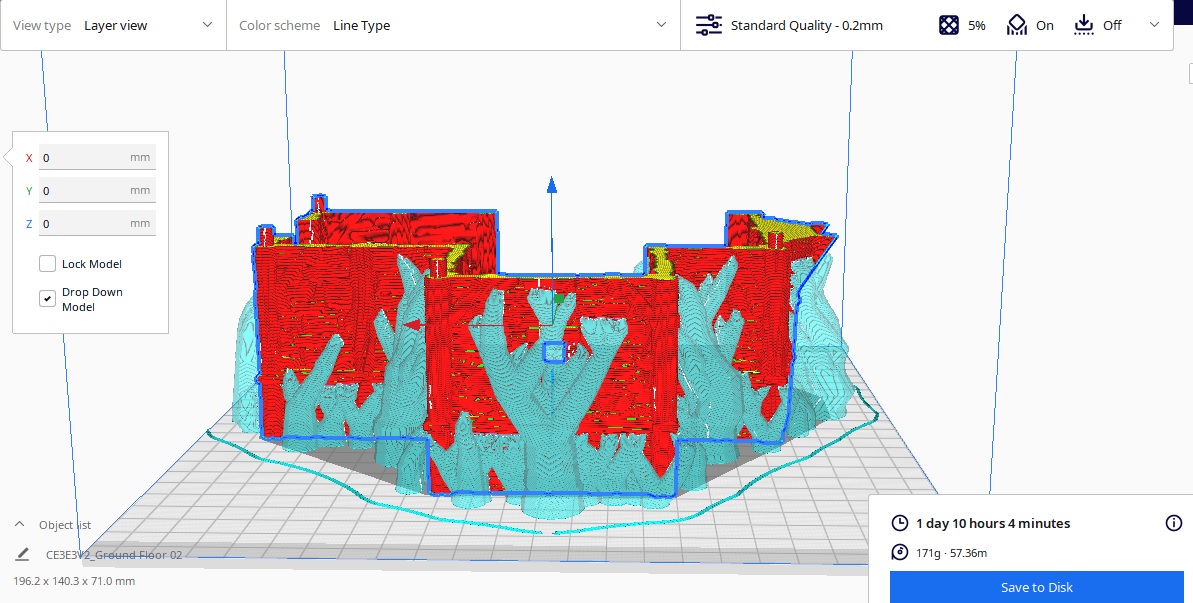This screenshot has width=1193, height=603.
Task: Click the blue Z-axis move arrow handle
Action: click(552, 185)
